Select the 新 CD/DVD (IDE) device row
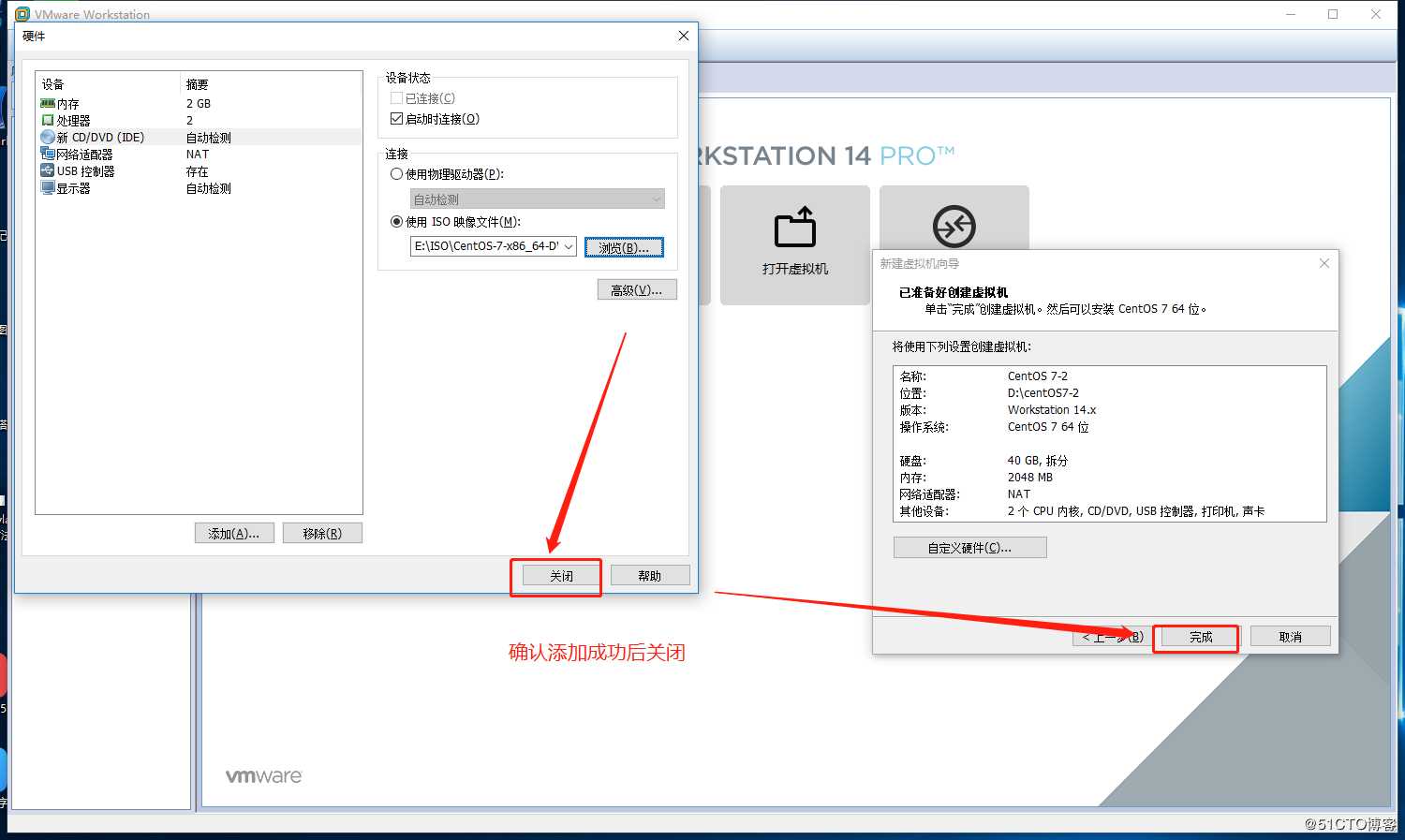The height and width of the screenshot is (840, 1405). [x=199, y=137]
